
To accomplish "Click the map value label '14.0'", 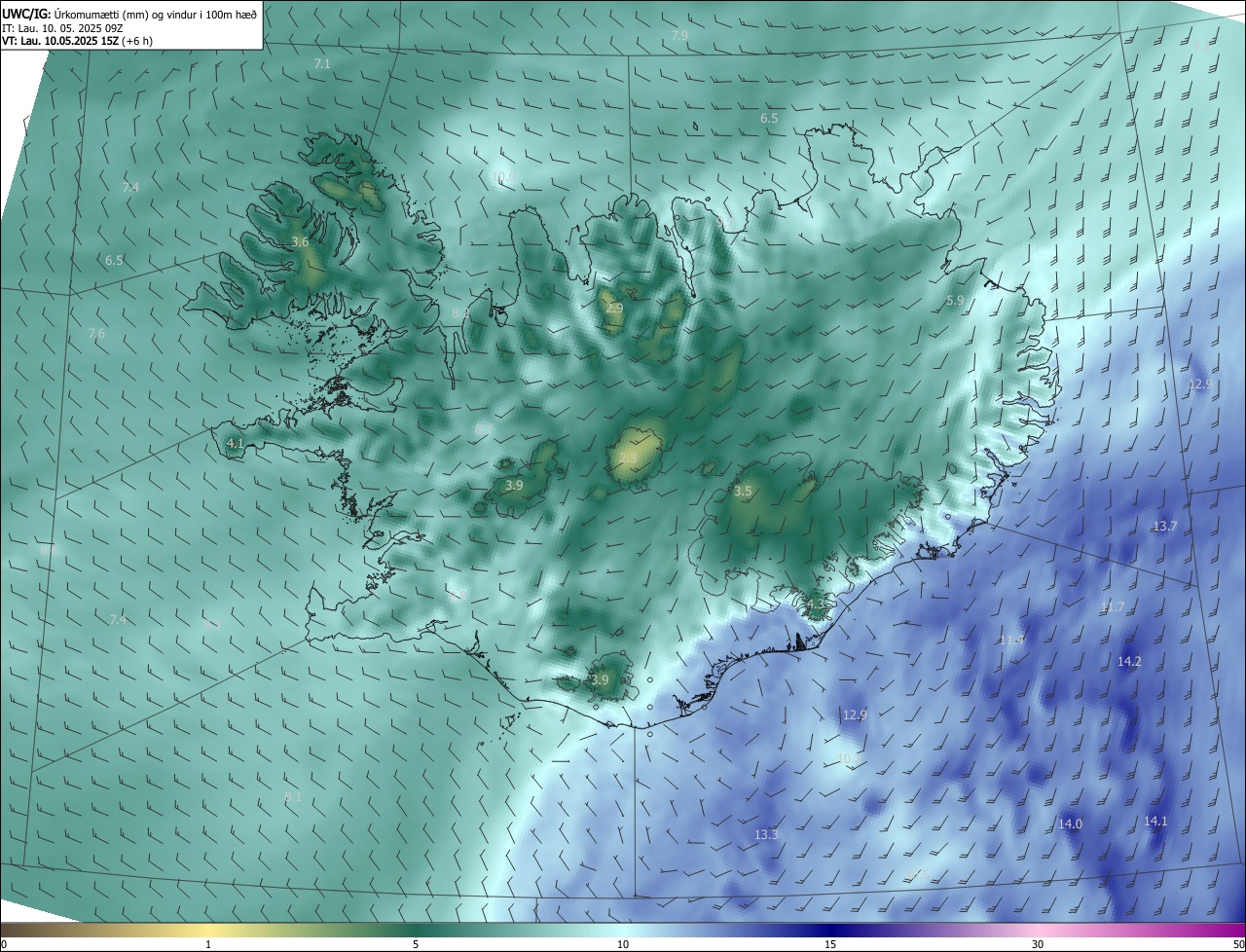I will 1070,824.
